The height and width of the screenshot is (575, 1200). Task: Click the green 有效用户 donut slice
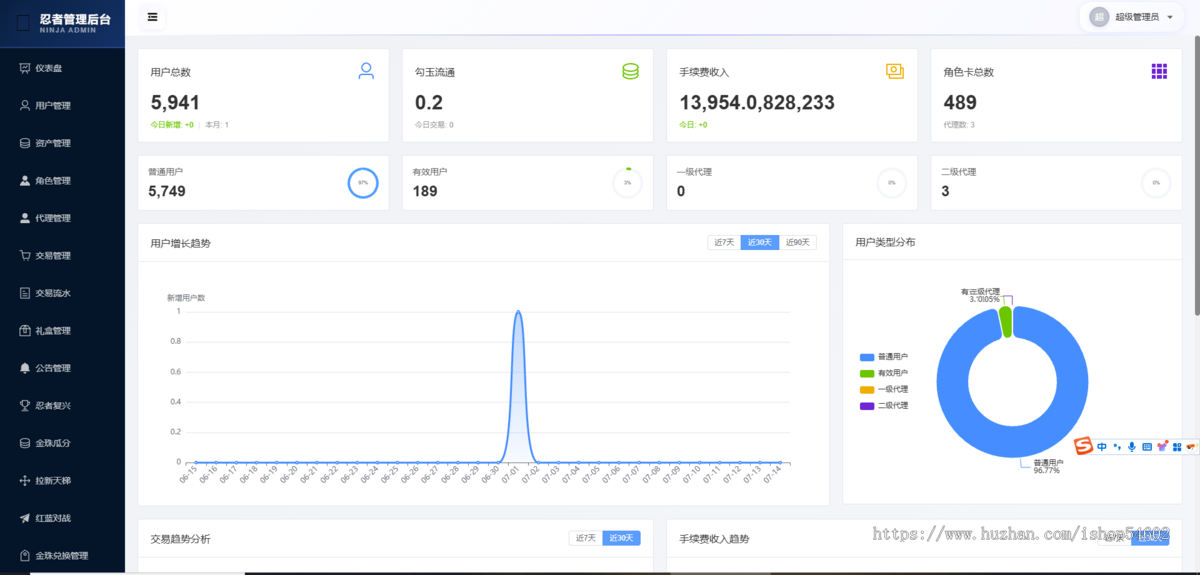pos(1006,322)
